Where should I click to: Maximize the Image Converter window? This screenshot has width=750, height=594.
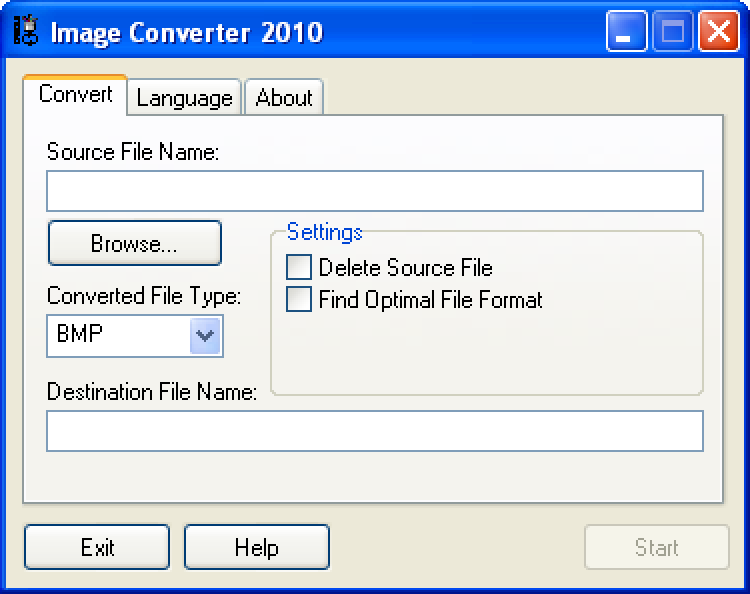(673, 33)
